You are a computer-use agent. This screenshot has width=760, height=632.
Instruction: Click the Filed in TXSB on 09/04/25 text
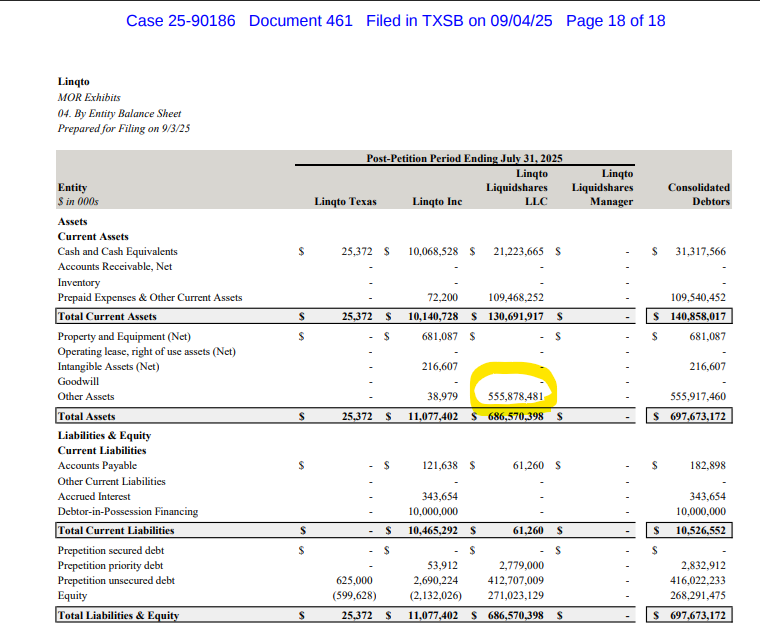point(459,21)
